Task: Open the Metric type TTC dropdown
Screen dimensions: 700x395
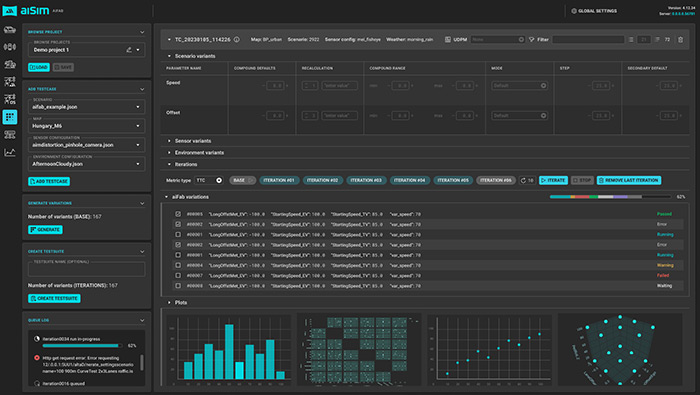Action: tap(208, 180)
